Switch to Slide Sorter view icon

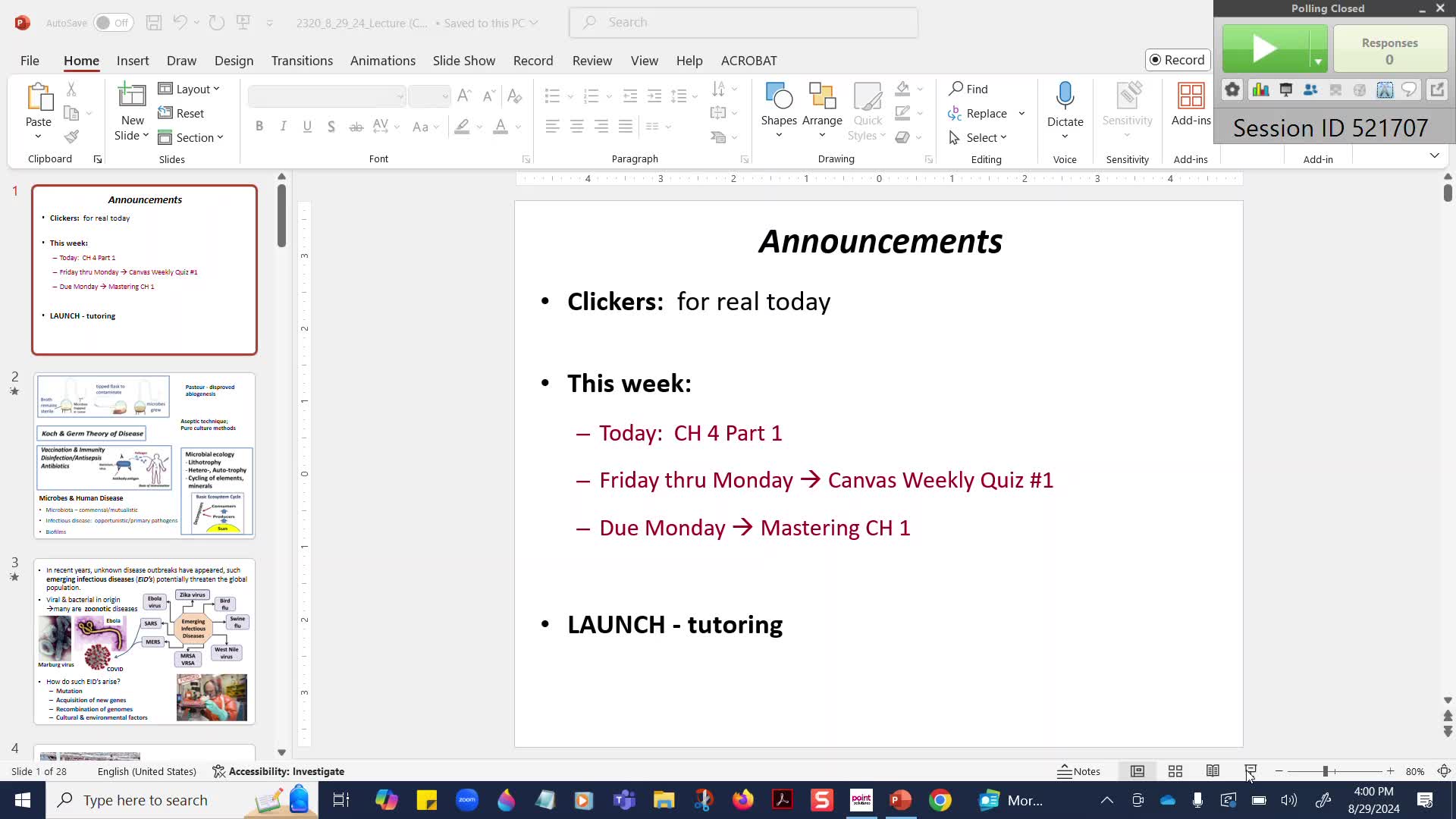point(1175,771)
